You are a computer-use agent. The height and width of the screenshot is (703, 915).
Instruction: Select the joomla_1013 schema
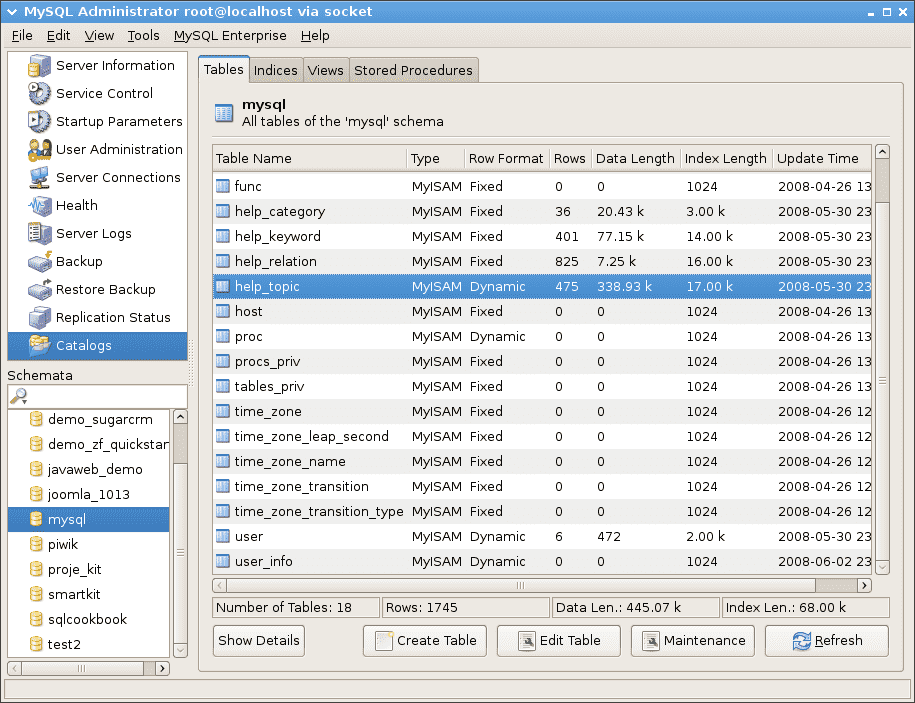89,494
